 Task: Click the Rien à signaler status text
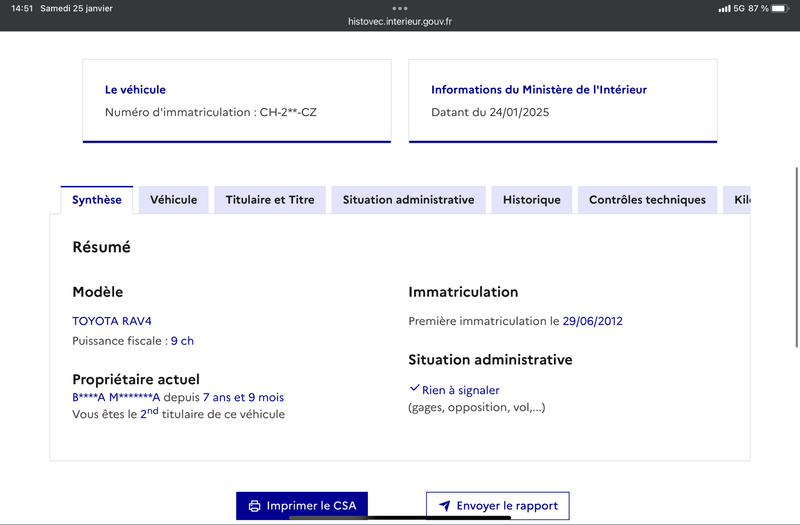pyautogui.click(x=460, y=390)
